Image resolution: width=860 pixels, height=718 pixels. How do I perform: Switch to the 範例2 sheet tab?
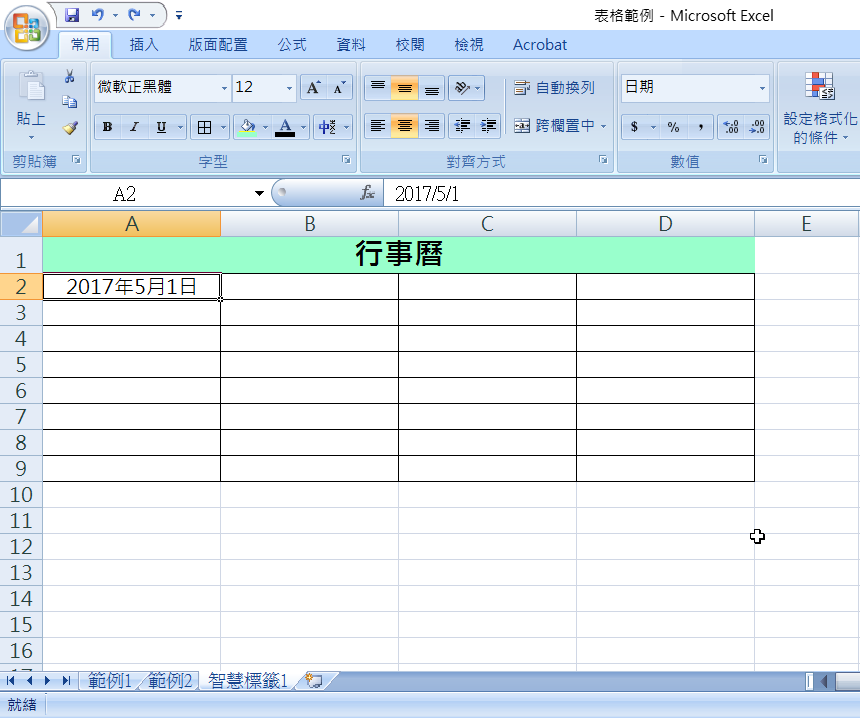click(170, 680)
